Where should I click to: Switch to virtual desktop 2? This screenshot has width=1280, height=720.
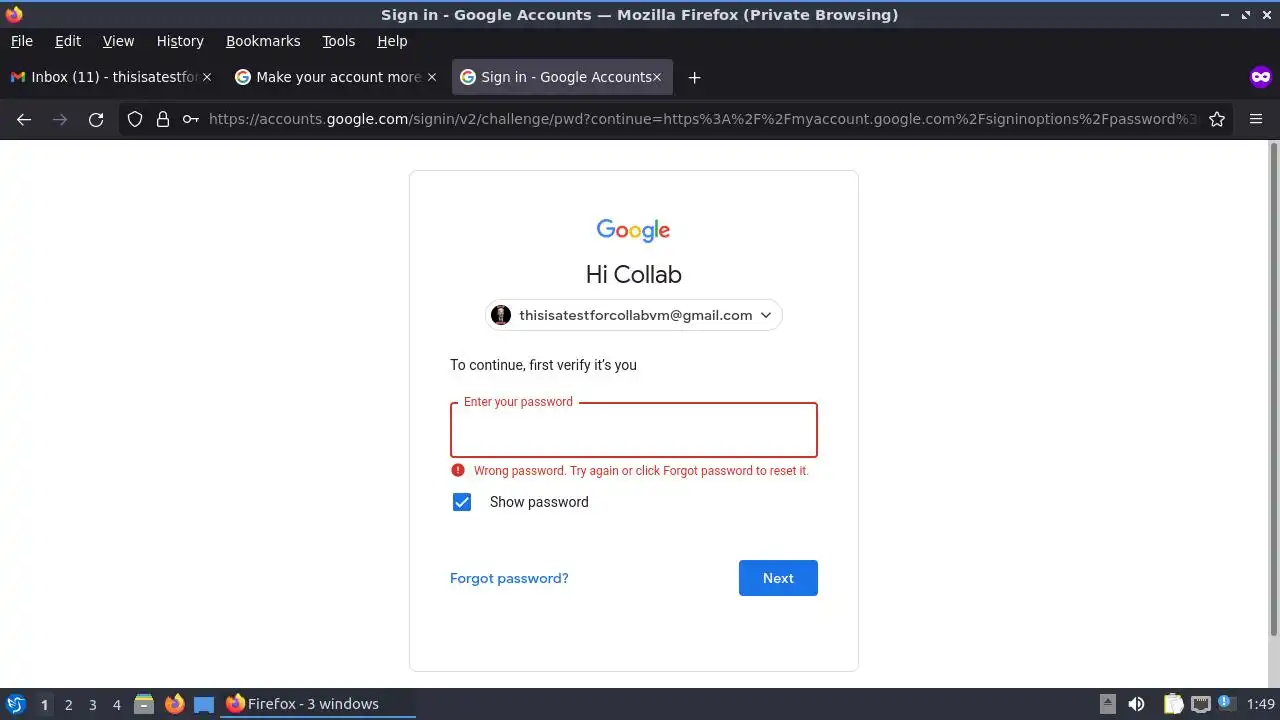tap(68, 704)
